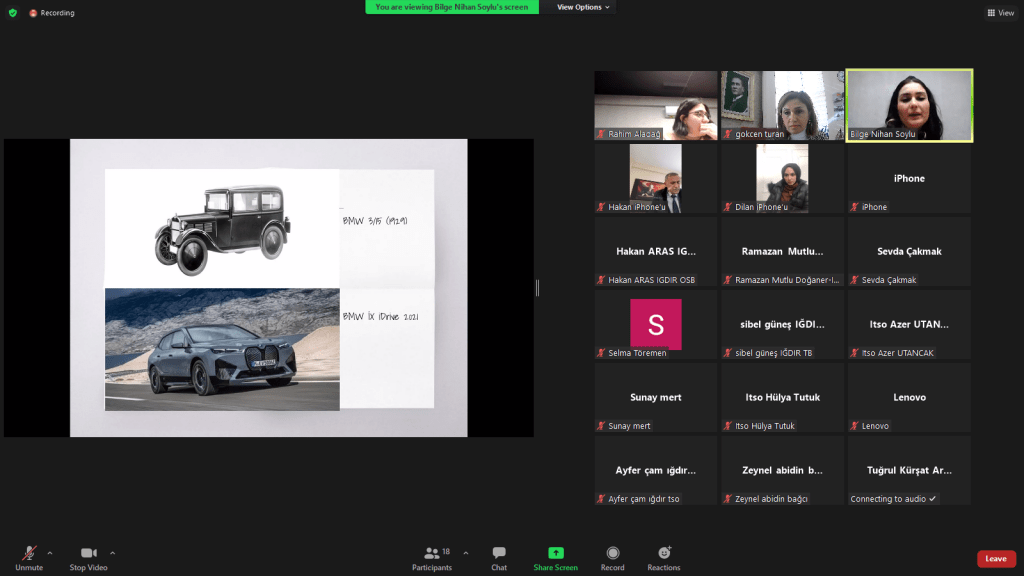Expand video options arrow beside Stop Video

pos(112,552)
